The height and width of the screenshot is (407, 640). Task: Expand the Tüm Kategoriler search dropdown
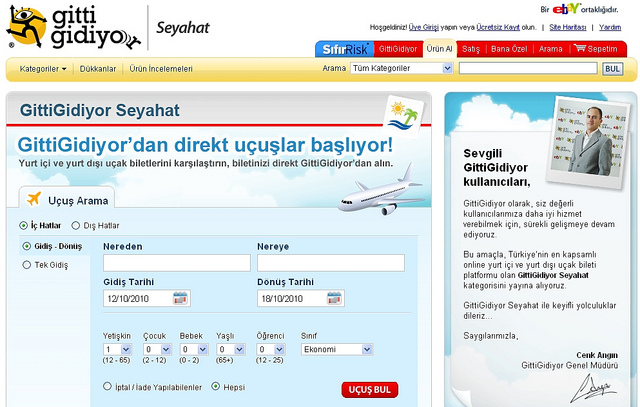402,68
